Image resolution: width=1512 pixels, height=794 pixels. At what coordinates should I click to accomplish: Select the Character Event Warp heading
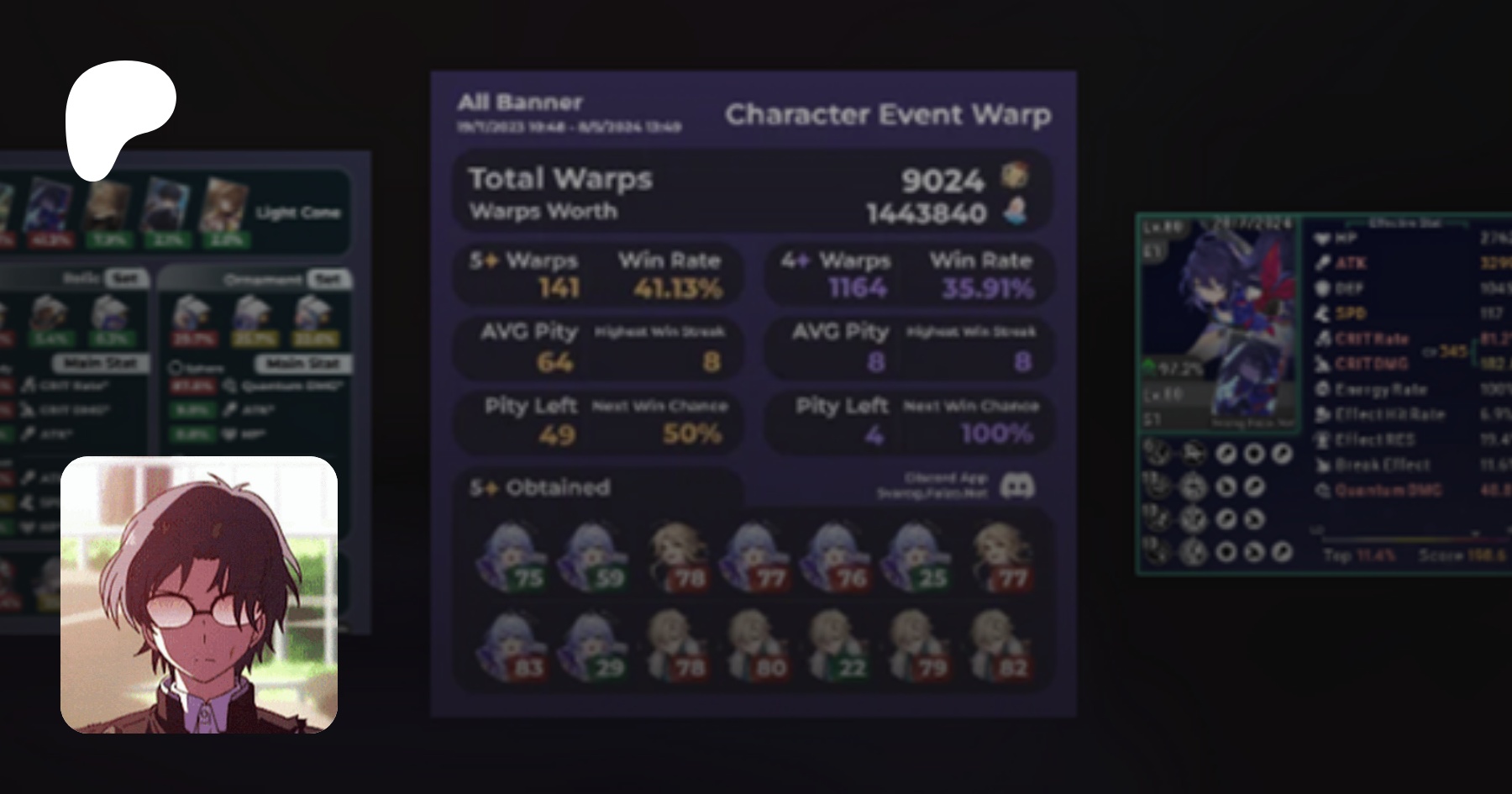tap(888, 115)
